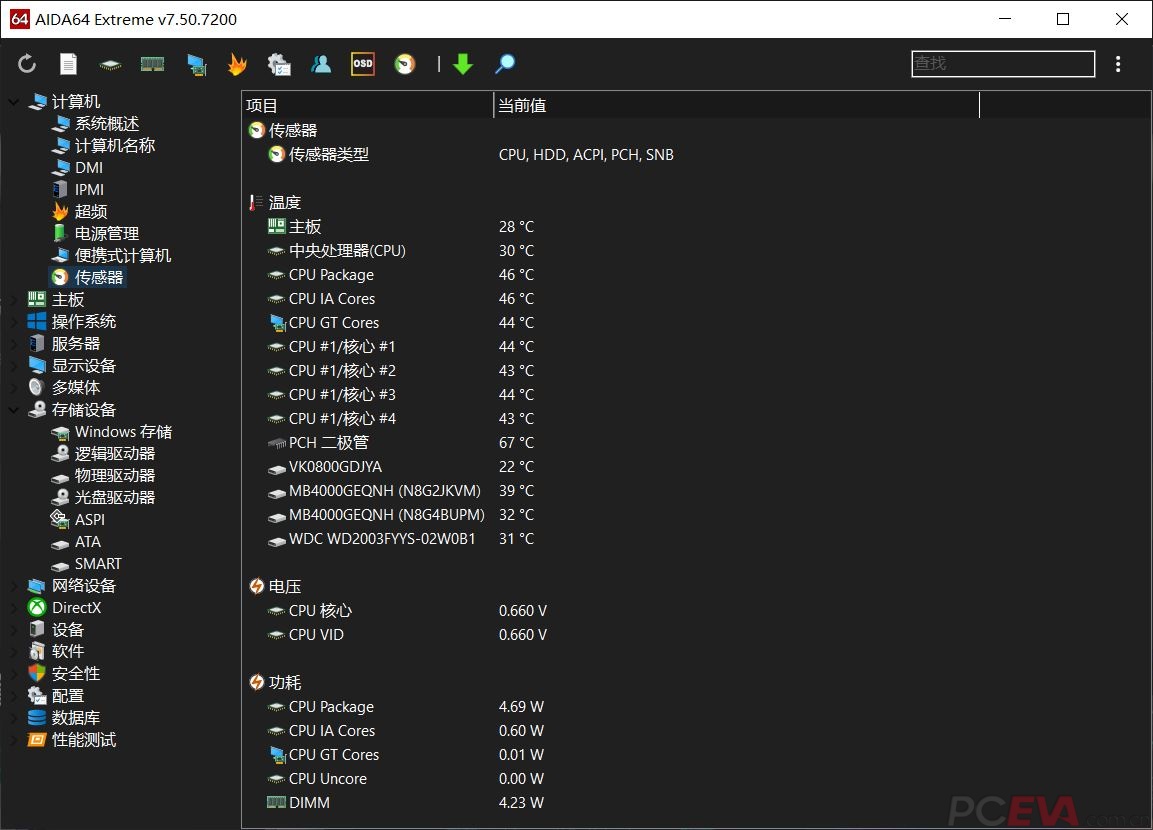Image resolution: width=1153 pixels, height=830 pixels.
Task: Expand the 服务器 tree node
Action: pyautogui.click(x=14, y=343)
